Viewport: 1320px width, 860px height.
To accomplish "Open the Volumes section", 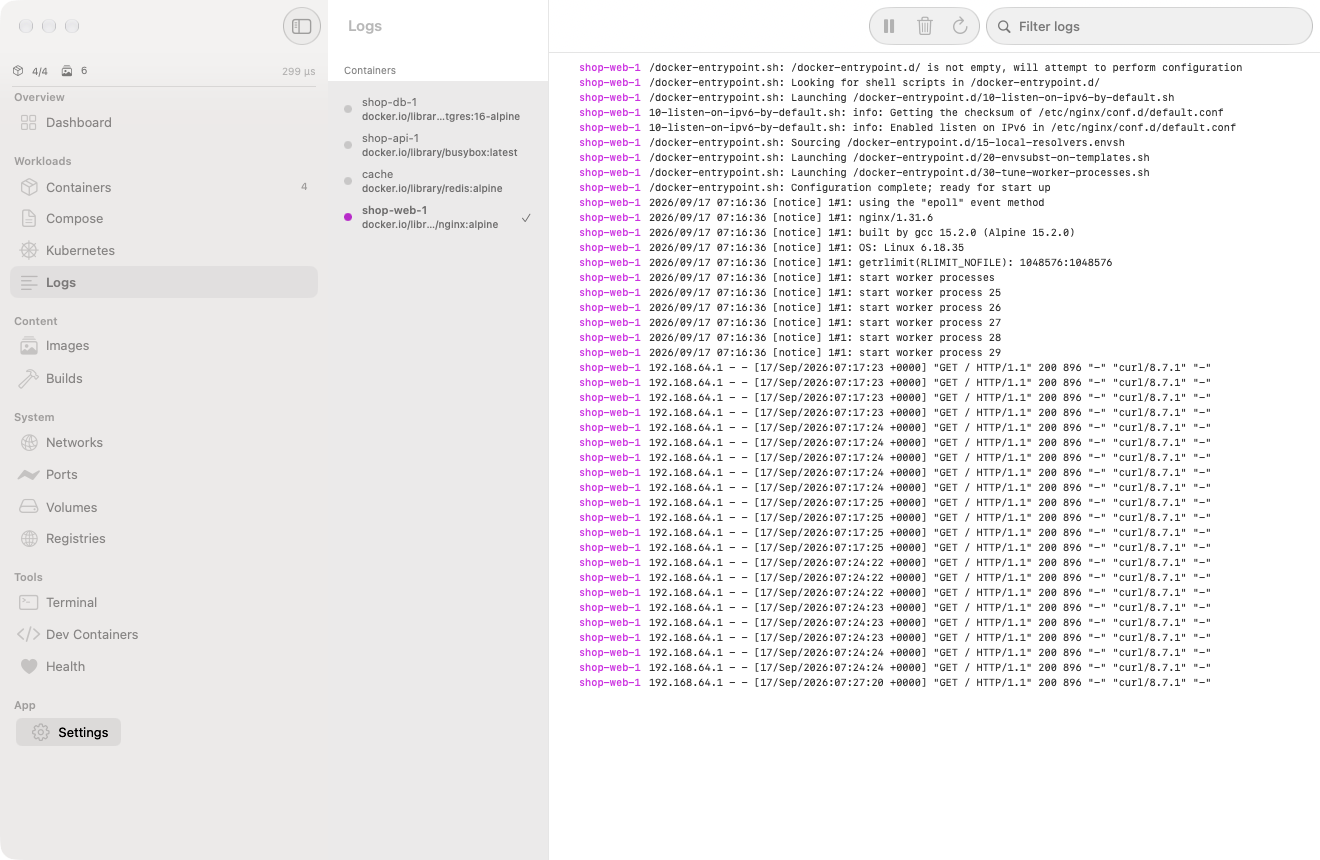I will point(164,507).
